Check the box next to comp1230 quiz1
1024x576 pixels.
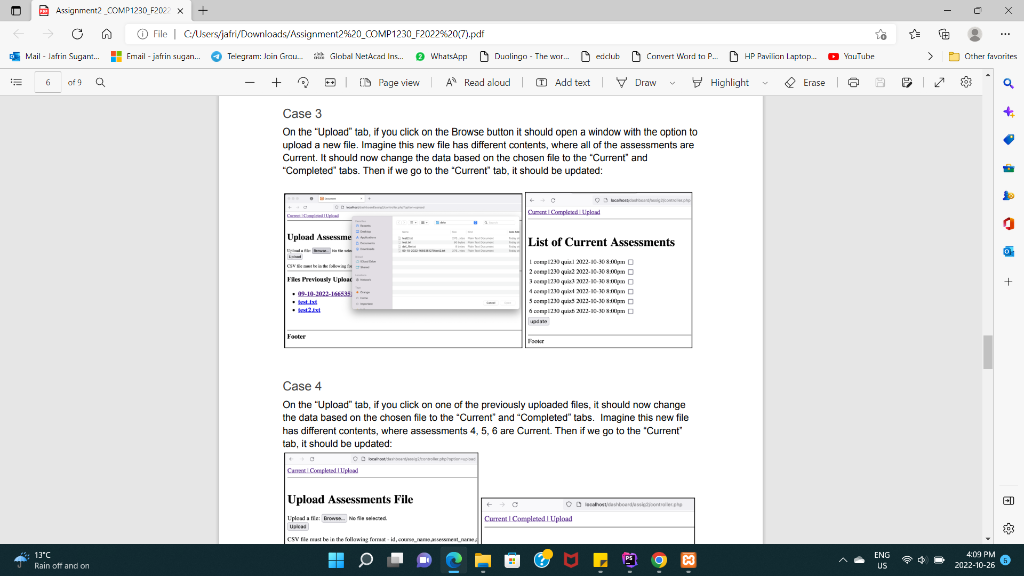(x=631, y=262)
